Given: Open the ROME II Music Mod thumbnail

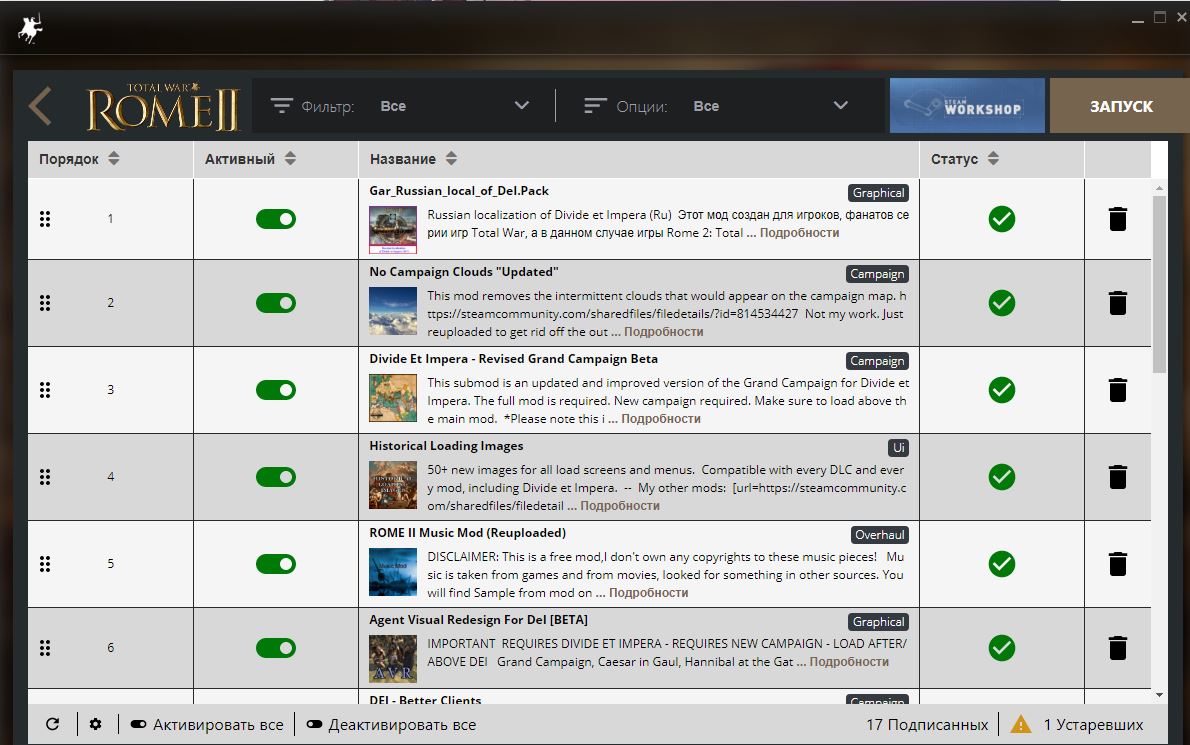Looking at the screenshot, I should click(x=393, y=572).
